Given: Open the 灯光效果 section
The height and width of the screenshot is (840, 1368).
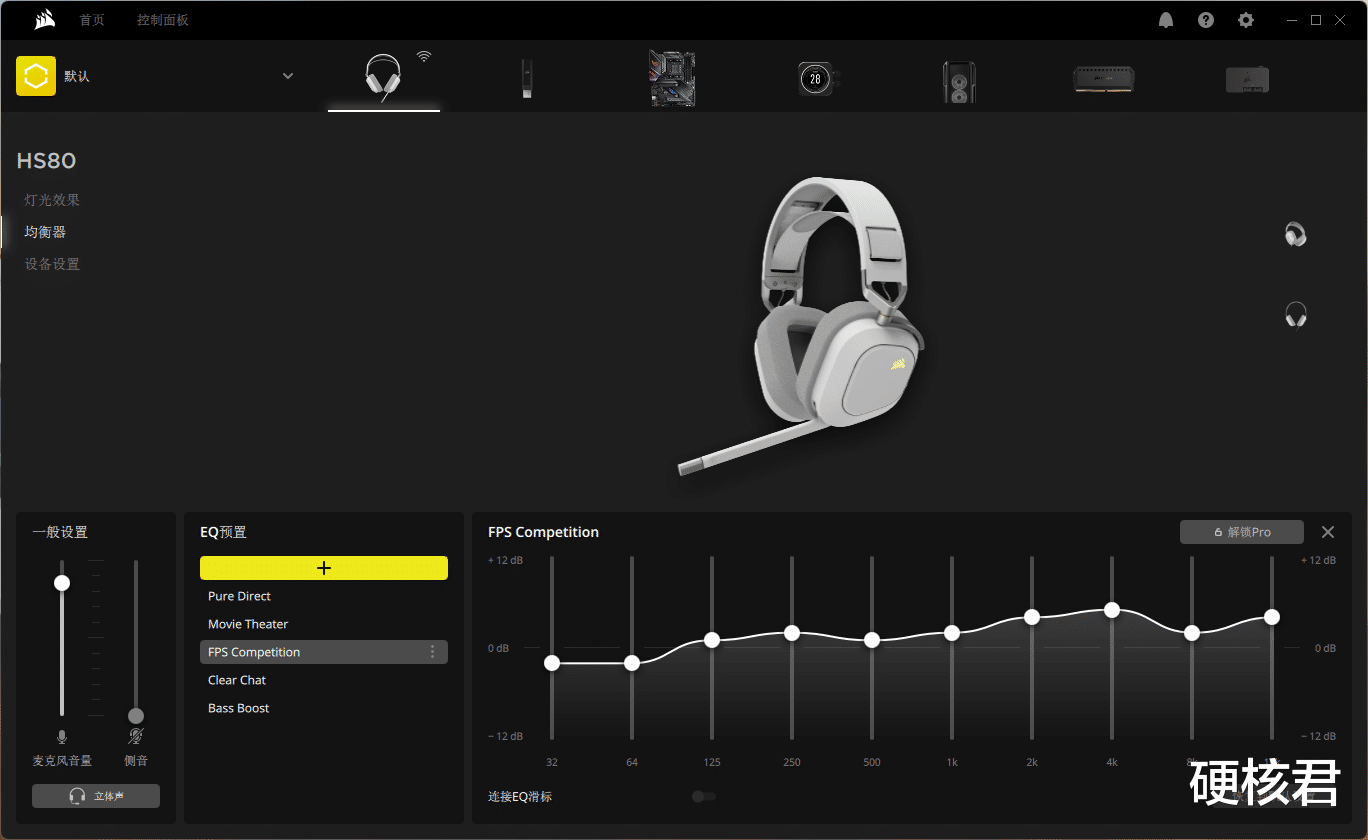Looking at the screenshot, I should [x=52, y=200].
